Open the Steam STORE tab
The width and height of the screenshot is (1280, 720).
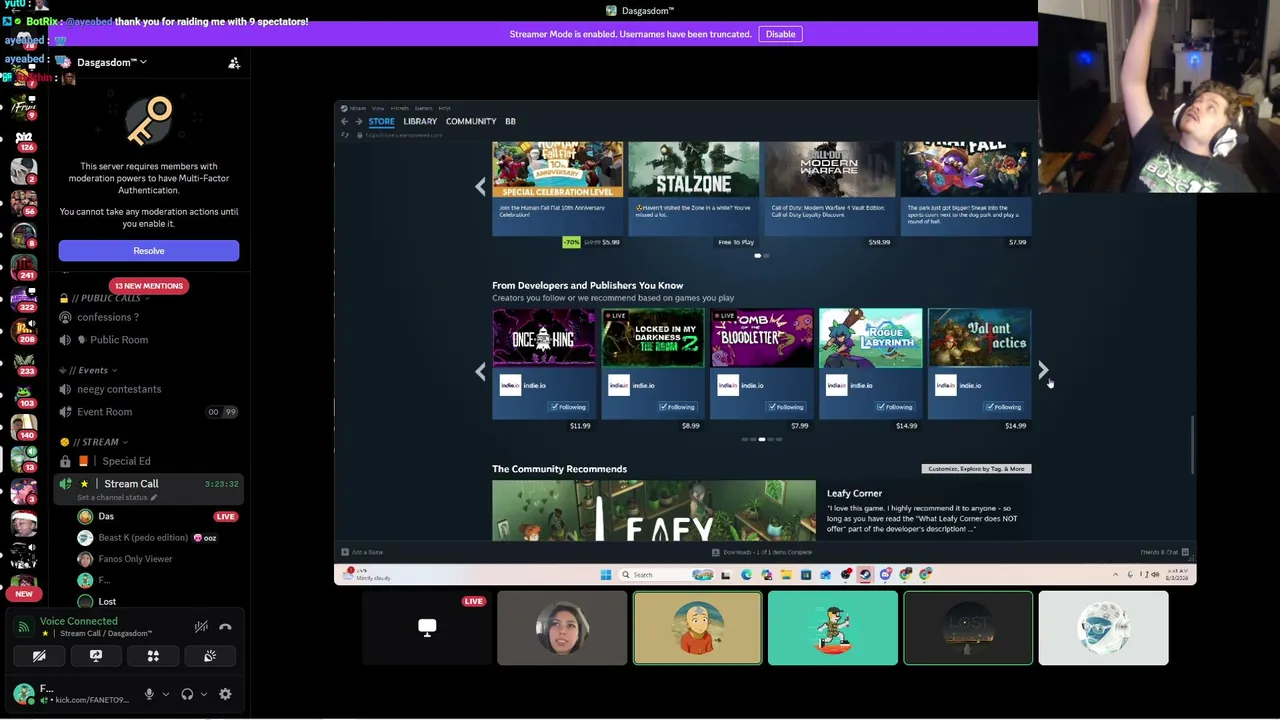(381, 121)
